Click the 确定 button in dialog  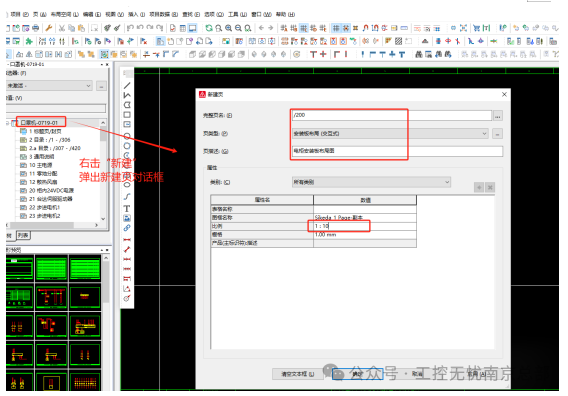pos(357,374)
